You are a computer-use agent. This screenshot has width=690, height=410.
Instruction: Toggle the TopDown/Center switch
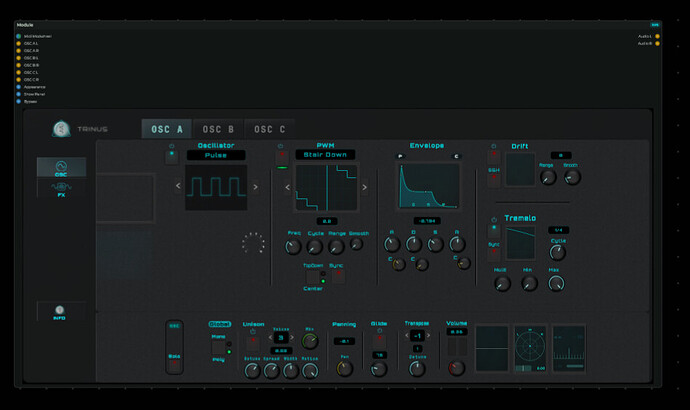313,277
